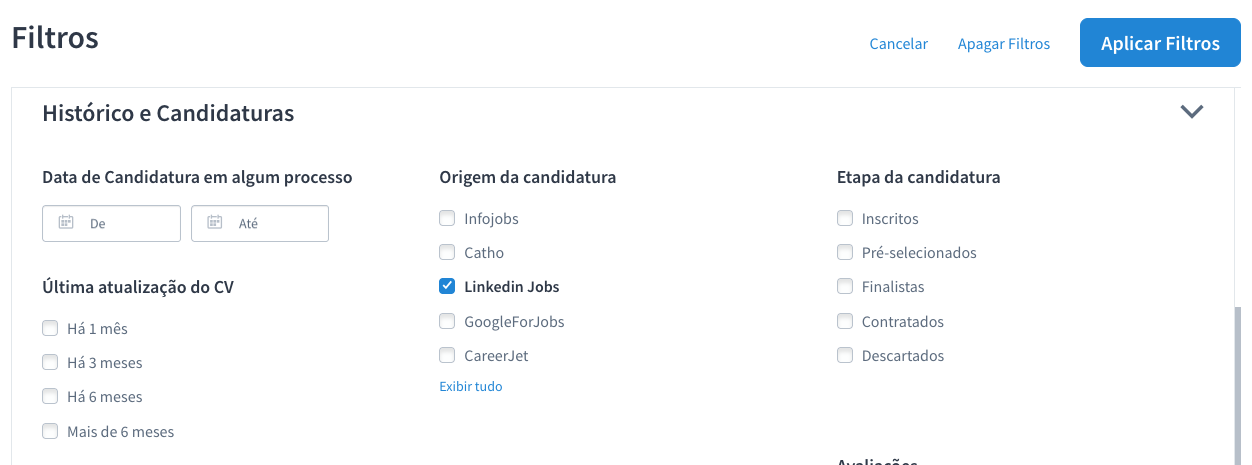Viewport: 1252px width, 465px height.
Task: Click the calendar icon in the Até field
Action: pos(214,223)
